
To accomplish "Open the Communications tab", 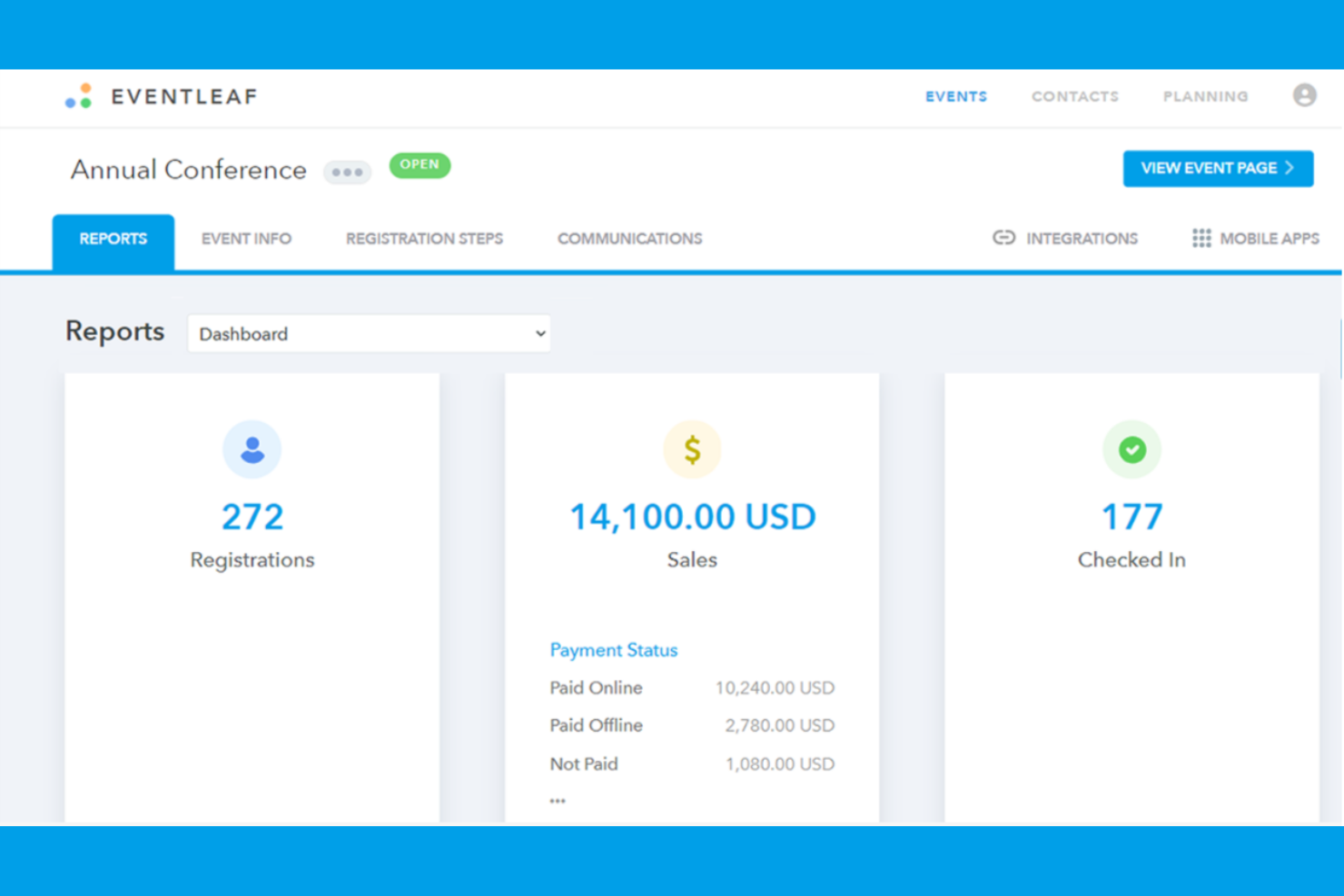I will 629,238.
